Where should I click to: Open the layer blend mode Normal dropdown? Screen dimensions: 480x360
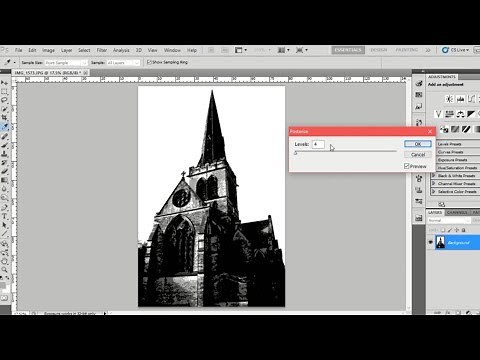pos(449,220)
